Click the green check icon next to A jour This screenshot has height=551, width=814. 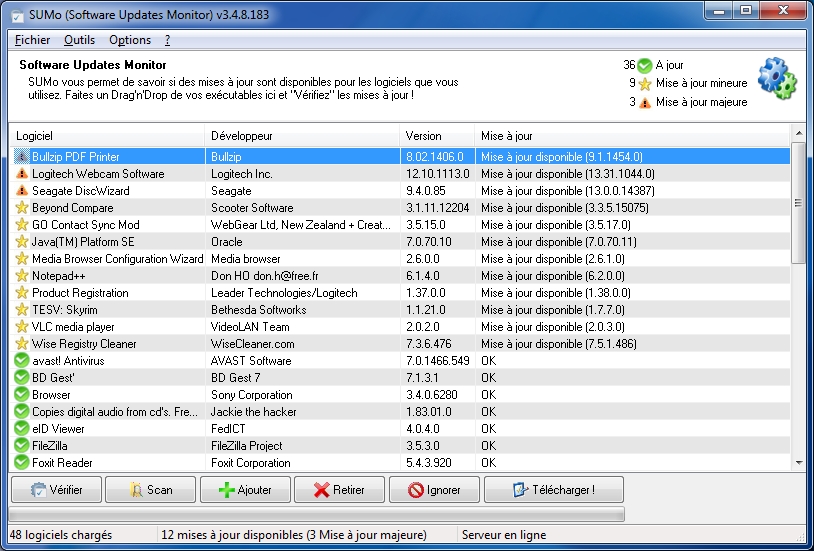[644, 65]
